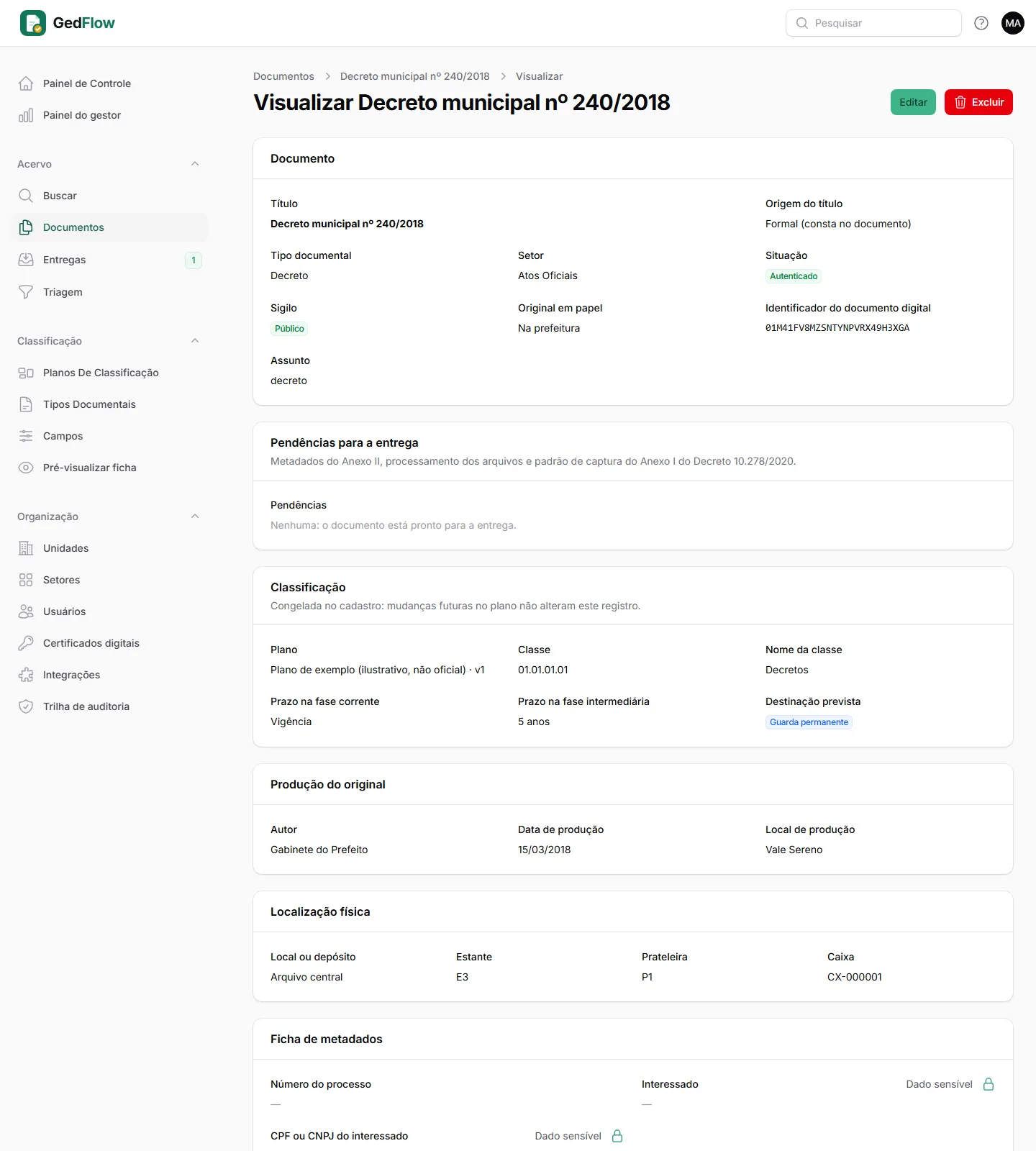Click the Autenticado status badge
Screen dimensions: 1036x1151
click(x=794, y=276)
